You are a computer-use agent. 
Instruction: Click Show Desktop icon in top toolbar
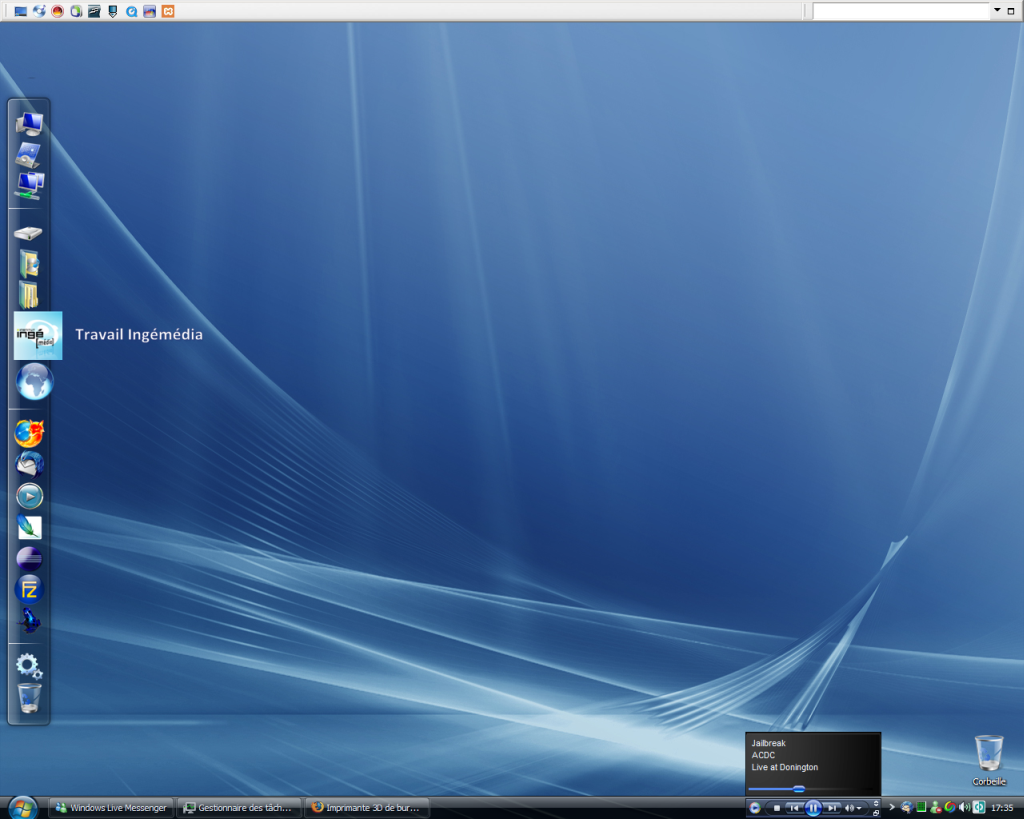point(21,11)
